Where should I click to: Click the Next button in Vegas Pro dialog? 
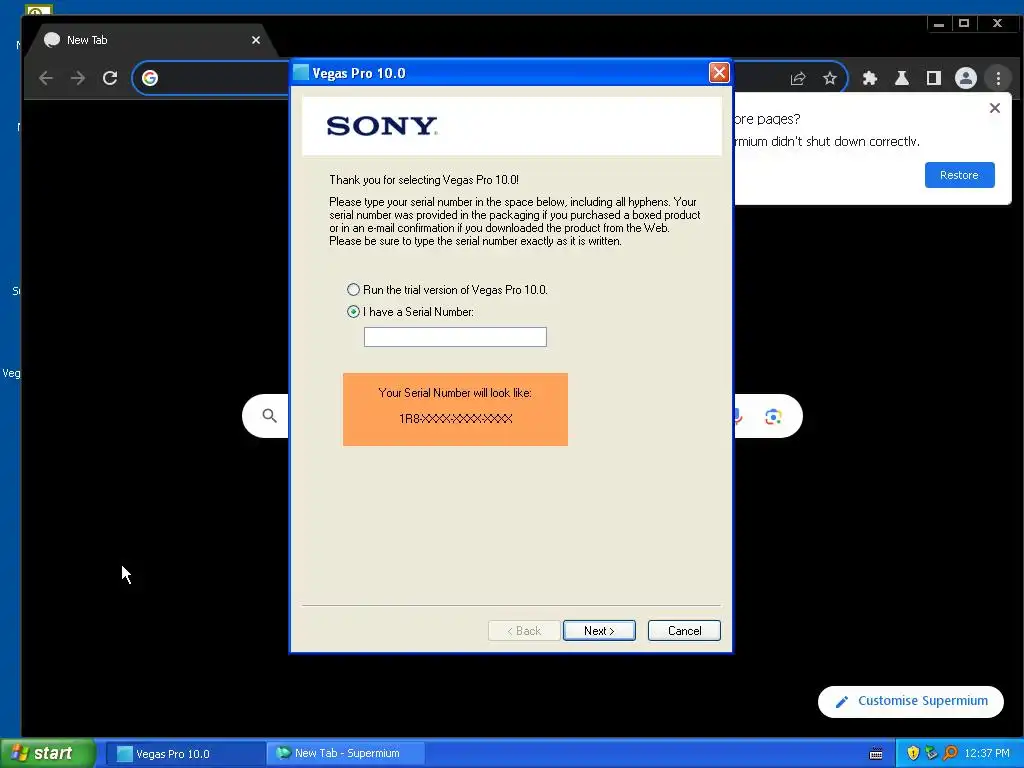[599, 630]
